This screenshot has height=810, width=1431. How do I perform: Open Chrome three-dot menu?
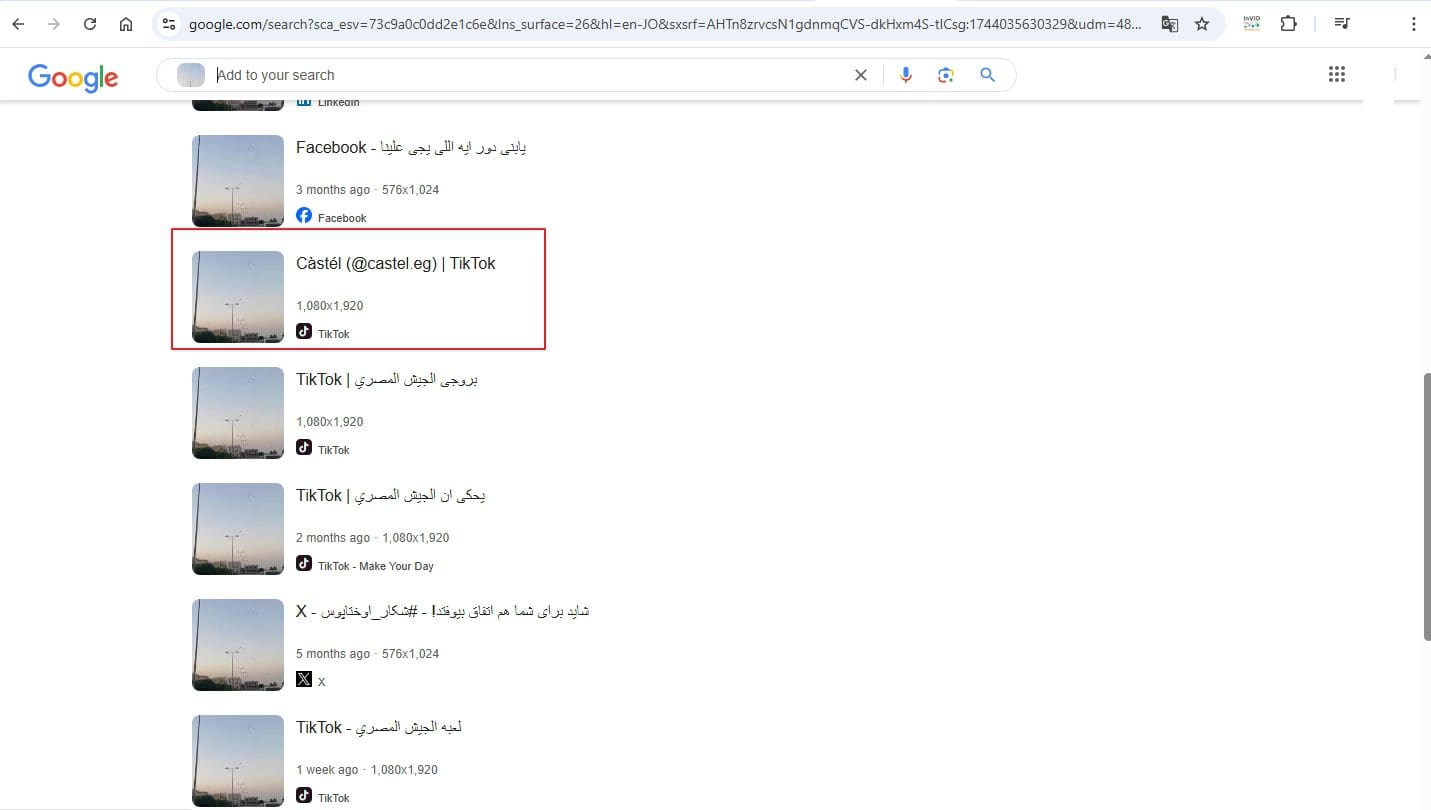[1413, 24]
